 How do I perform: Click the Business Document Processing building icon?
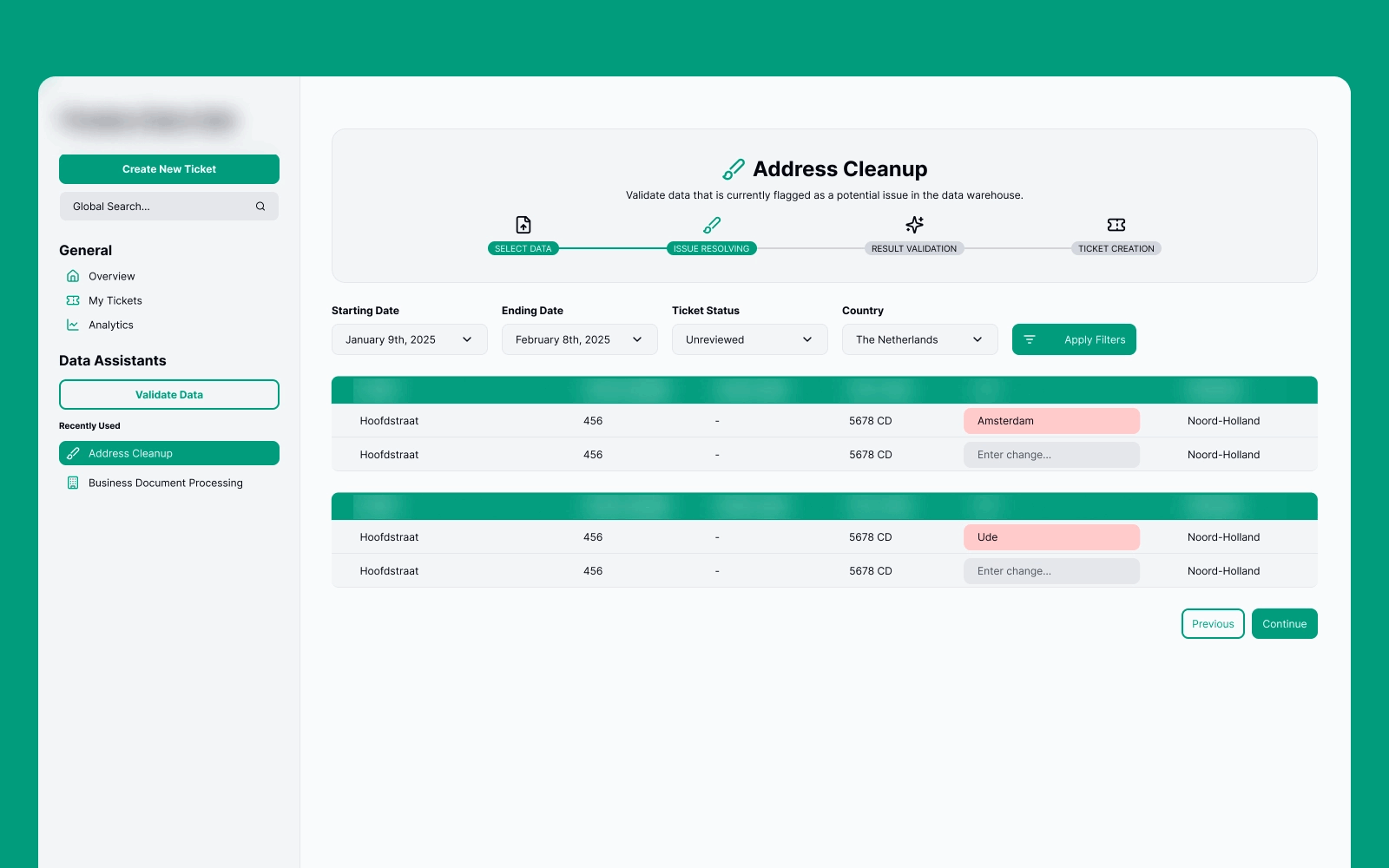click(x=73, y=483)
